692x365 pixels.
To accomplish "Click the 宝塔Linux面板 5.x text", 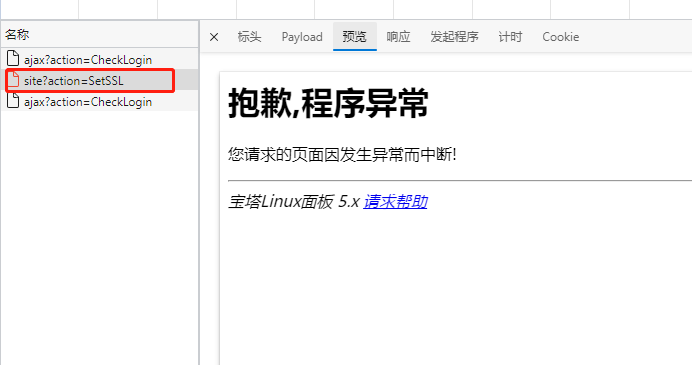I will coord(293,202).
